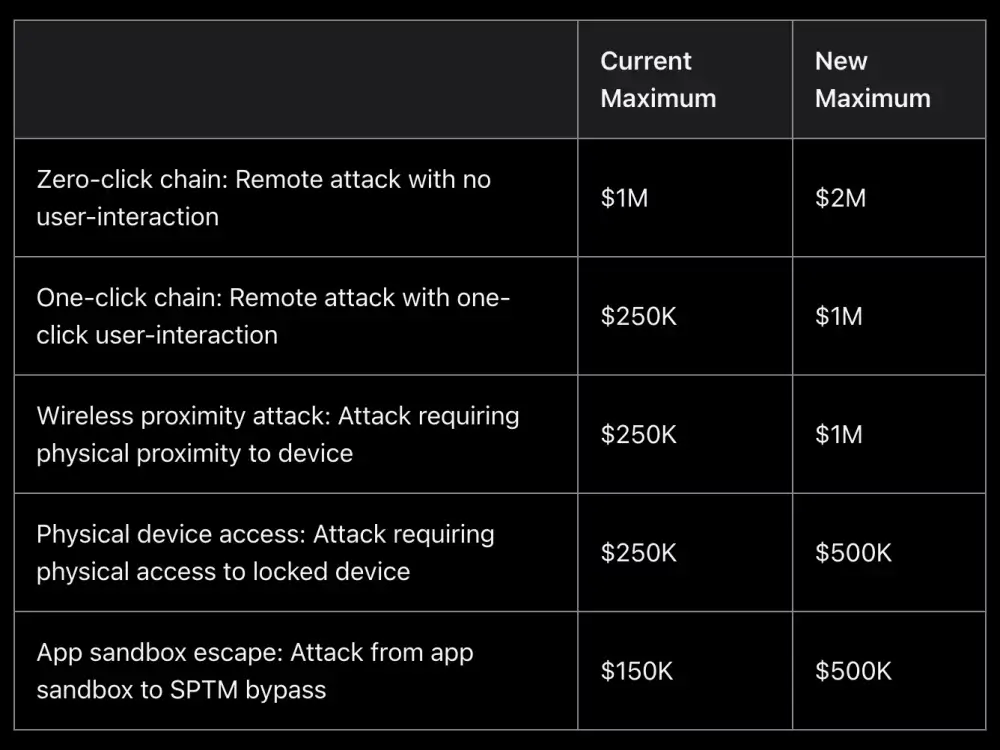
Task: Click app sandbox escape's $500K new maximum
Action: (853, 670)
